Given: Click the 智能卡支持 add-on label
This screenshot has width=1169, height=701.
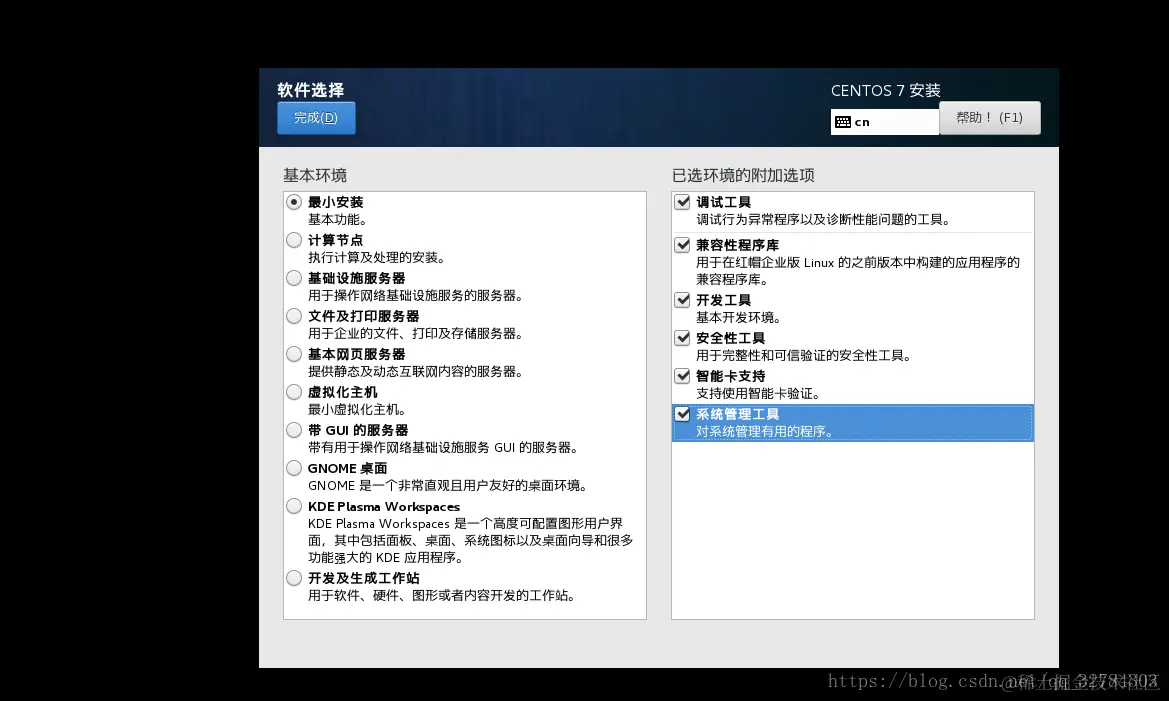Looking at the screenshot, I should point(731,376).
